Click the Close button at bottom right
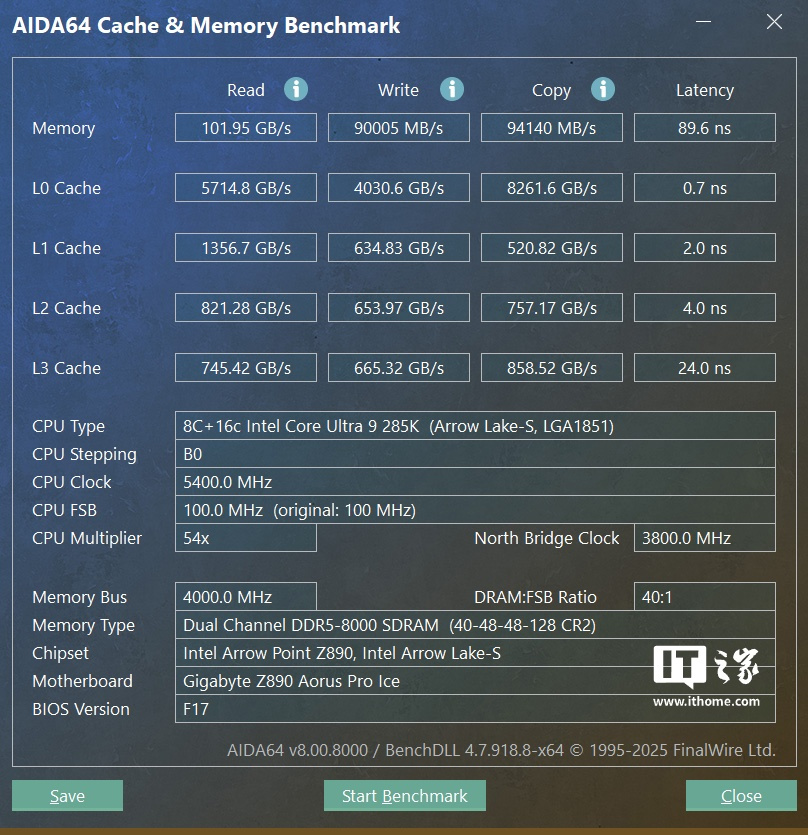 pos(740,796)
